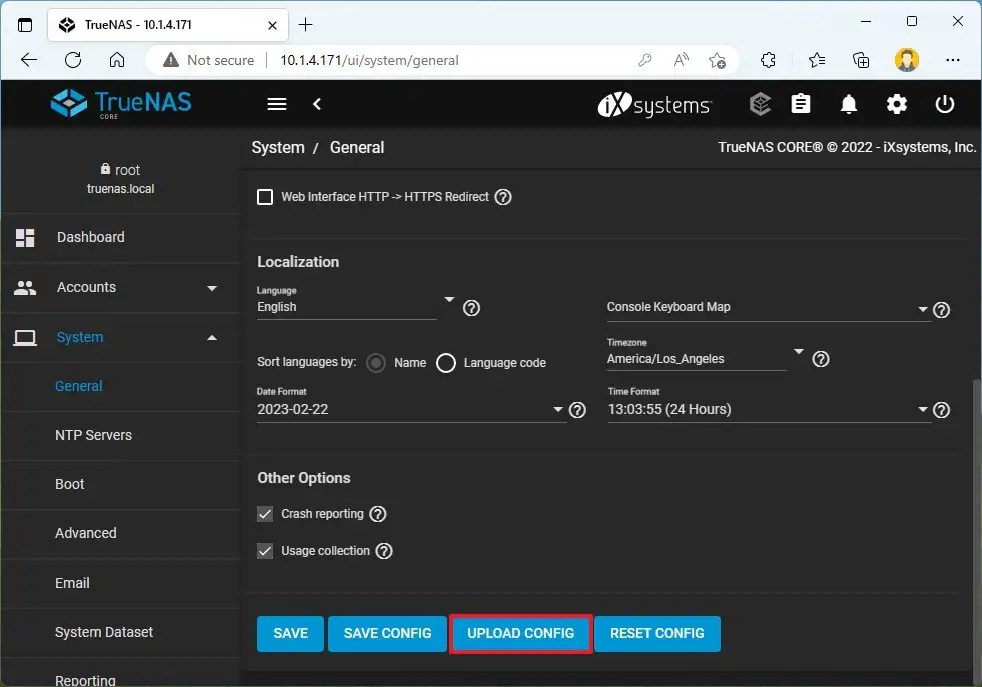The height and width of the screenshot is (687, 982).
Task: Open help for Crash reporting option
Action: 377,514
